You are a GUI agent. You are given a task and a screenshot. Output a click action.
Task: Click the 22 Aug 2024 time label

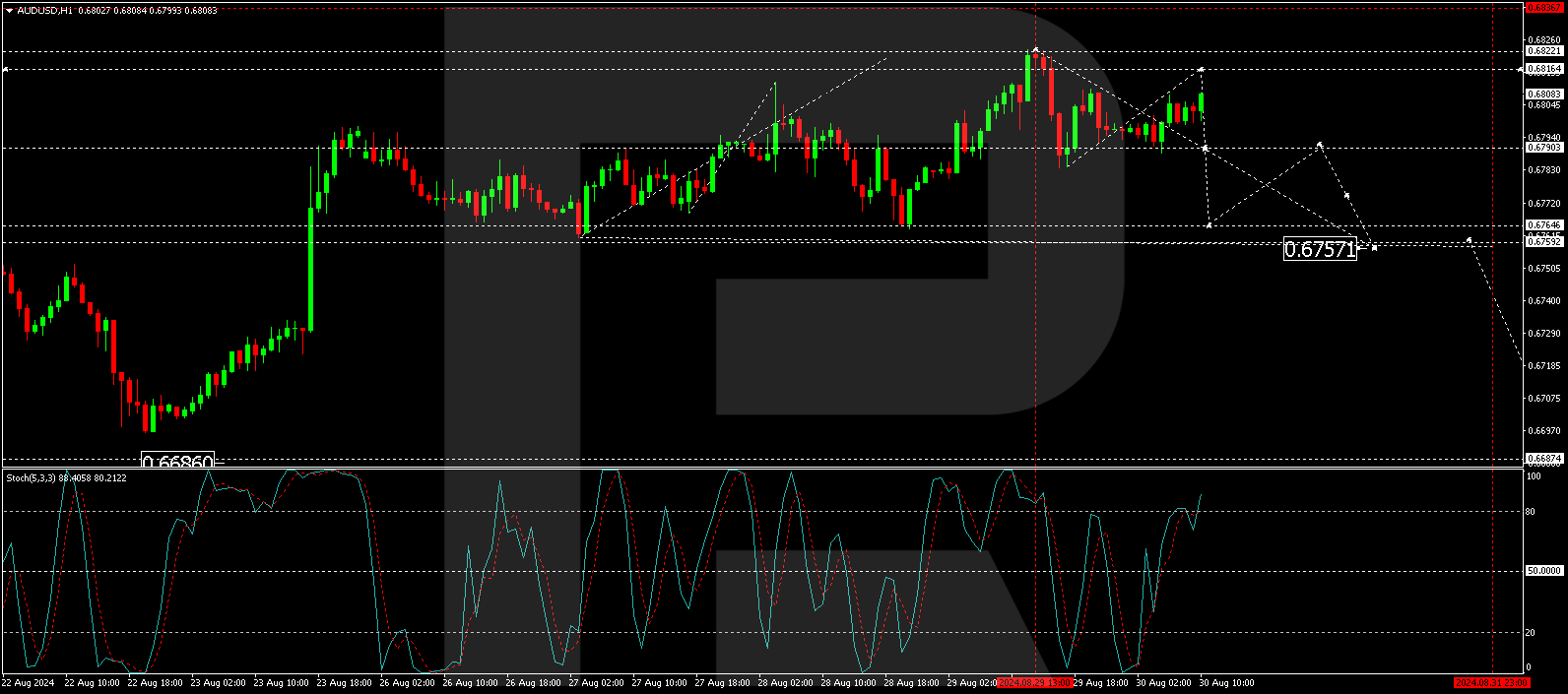tap(29, 683)
